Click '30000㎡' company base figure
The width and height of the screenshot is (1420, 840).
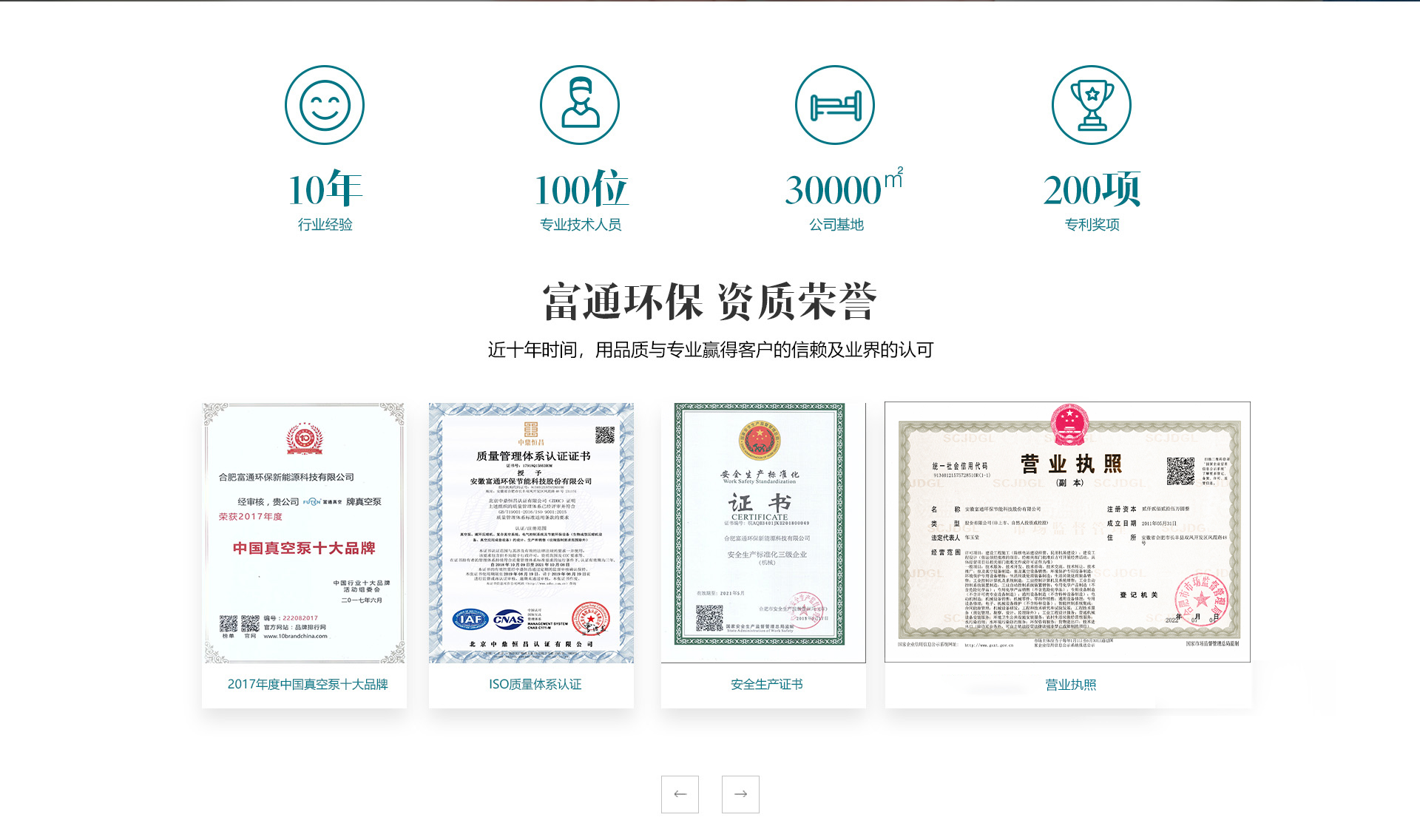point(842,189)
